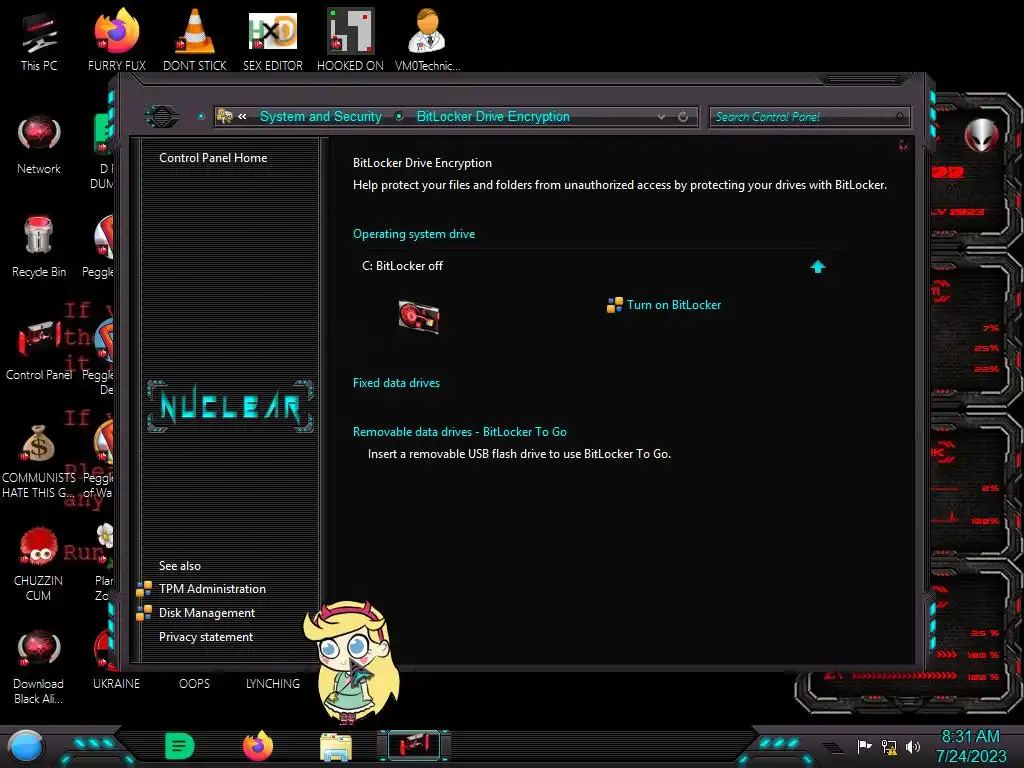Collapse the C: drive section arrow
This screenshot has height=768, width=1024.
[x=818, y=266]
